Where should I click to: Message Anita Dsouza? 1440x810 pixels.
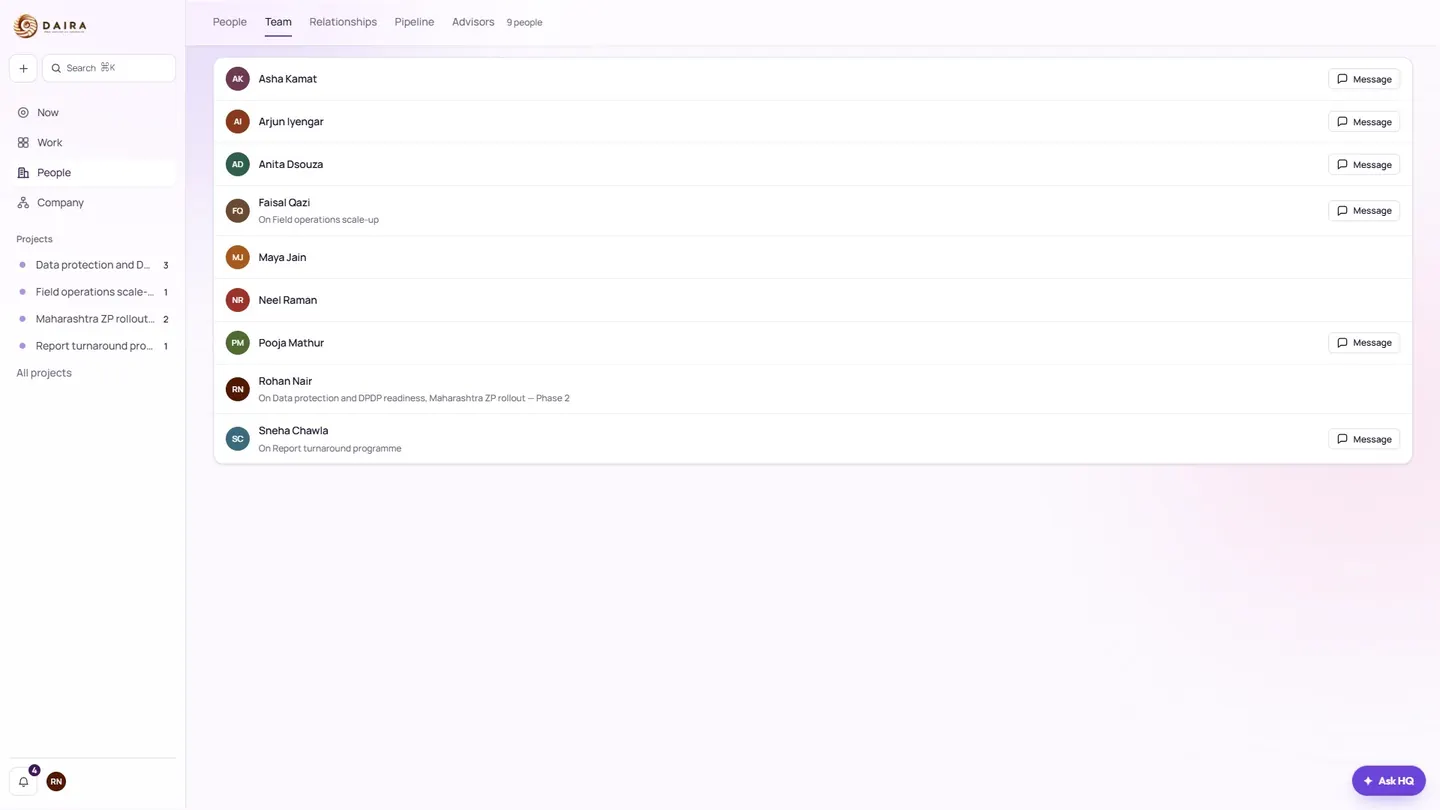pyautogui.click(x=1364, y=165)
